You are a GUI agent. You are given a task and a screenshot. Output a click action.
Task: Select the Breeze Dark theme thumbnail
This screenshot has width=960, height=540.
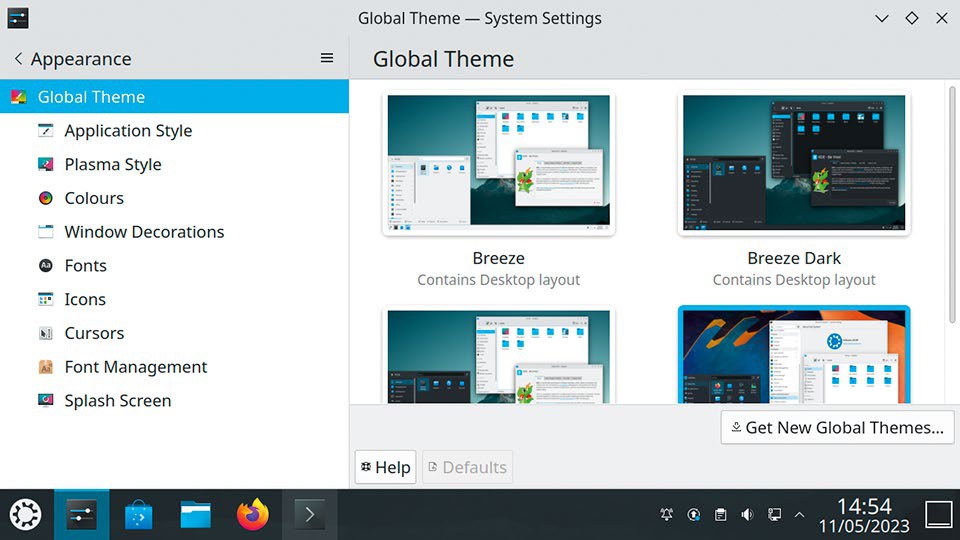point(794,163)
